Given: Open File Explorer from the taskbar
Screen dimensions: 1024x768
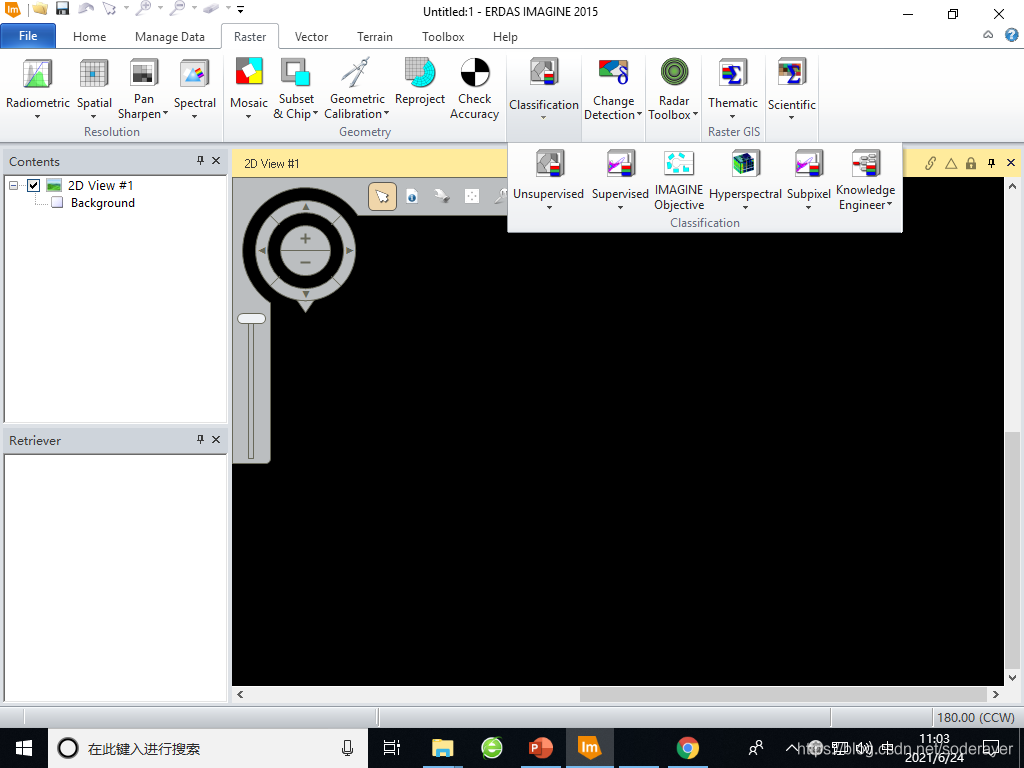Looking at the screenshot, I should [442, 748].
